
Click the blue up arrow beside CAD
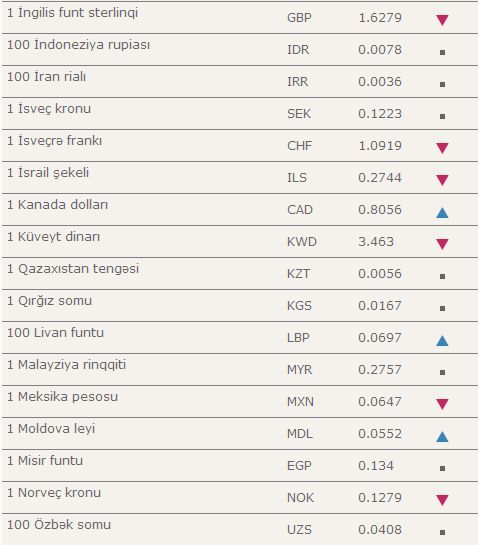pyautogui.click(x=442, y=212)
